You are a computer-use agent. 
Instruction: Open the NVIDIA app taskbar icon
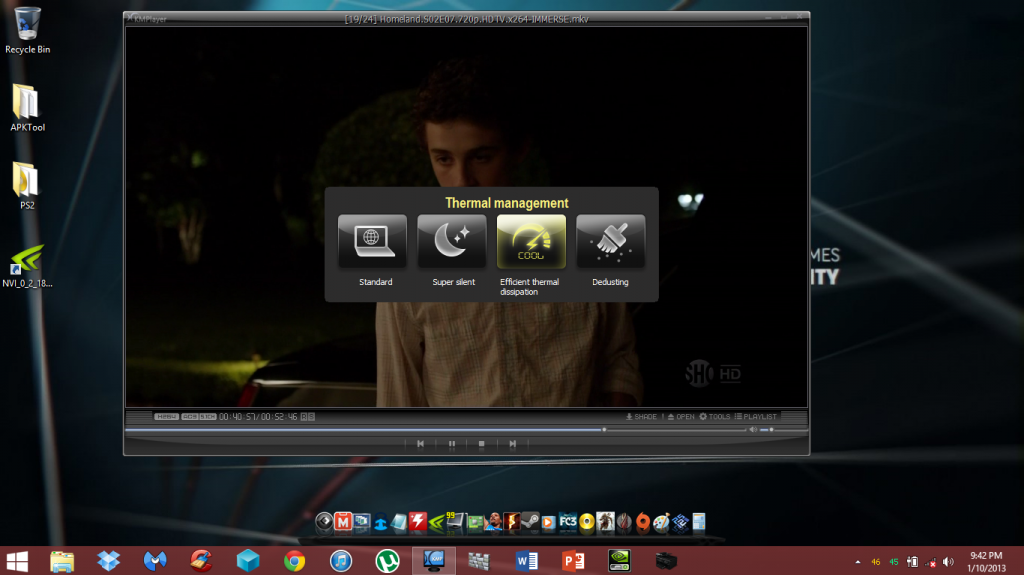tap(619, 561)
